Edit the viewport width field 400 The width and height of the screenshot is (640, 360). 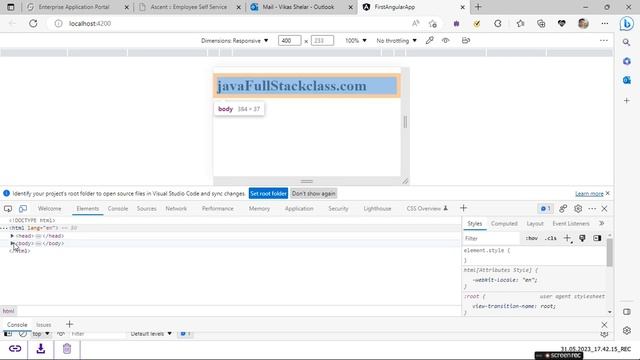click(x=289, y=40)
